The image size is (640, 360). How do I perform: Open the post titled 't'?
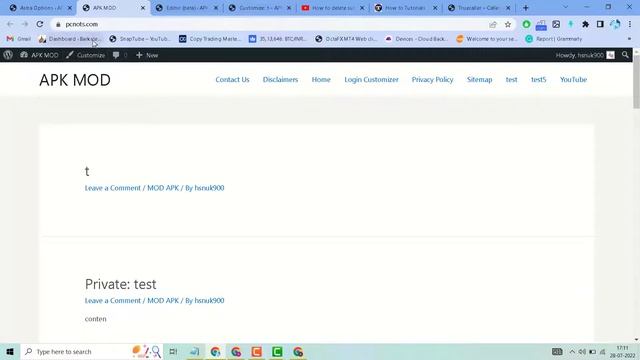pyautogui.click(x=87, y=171)
